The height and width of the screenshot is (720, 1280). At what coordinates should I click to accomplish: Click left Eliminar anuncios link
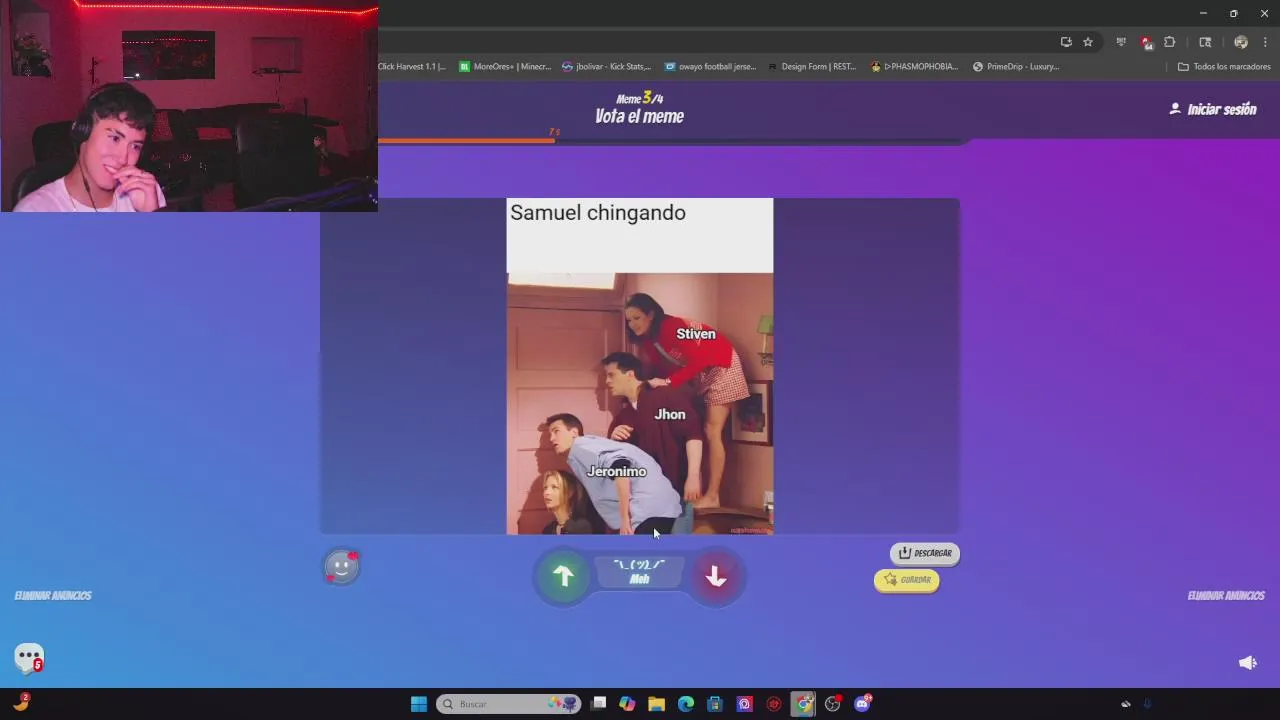click(53, 596)
